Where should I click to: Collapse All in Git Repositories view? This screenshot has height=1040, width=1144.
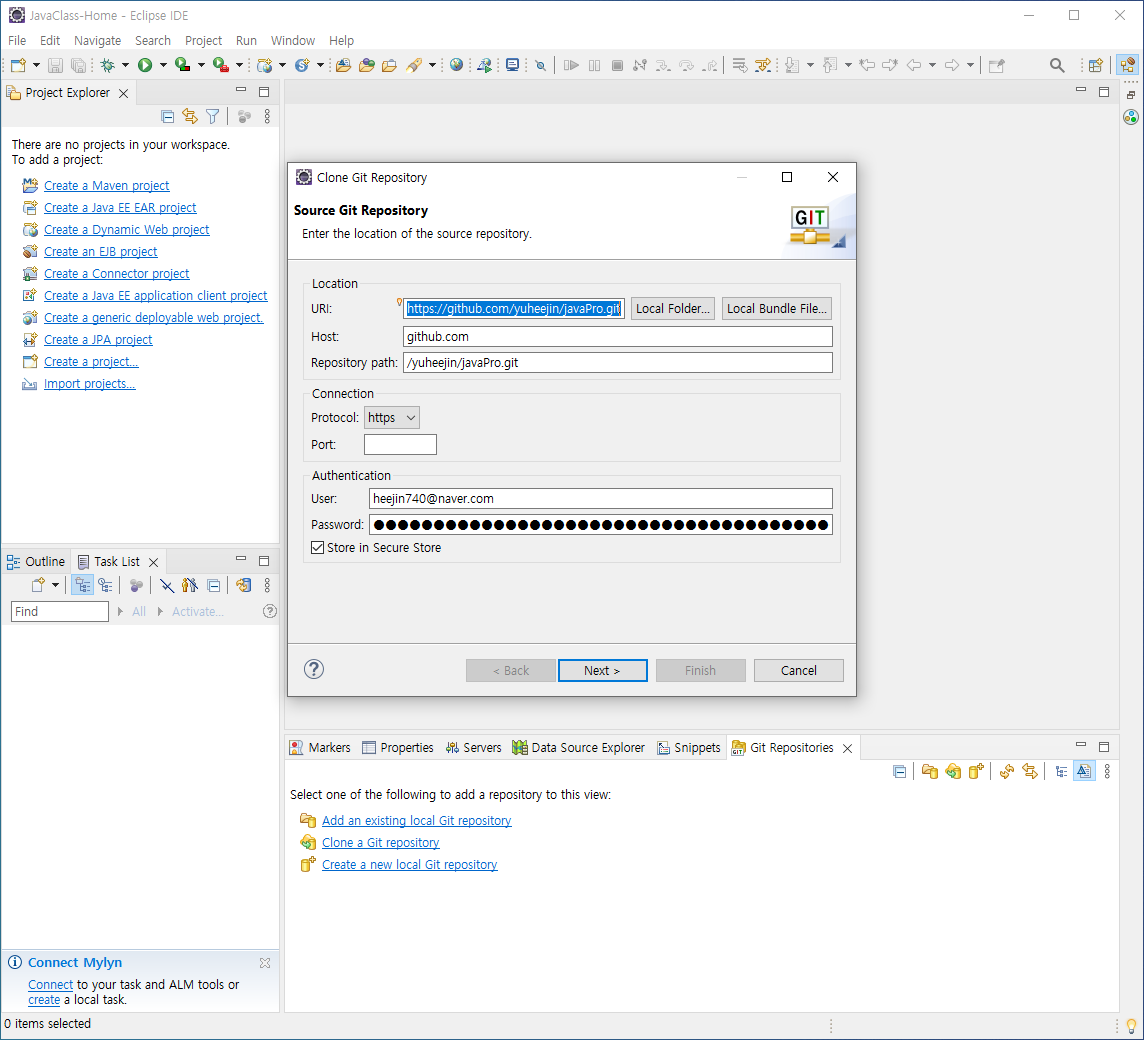coord(900,771)
